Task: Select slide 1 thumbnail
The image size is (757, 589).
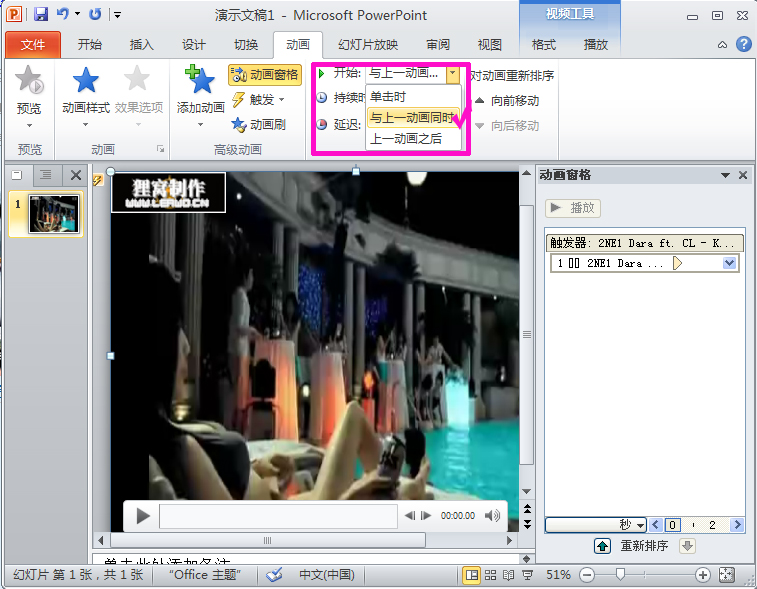Action: [x=54, y=214]
